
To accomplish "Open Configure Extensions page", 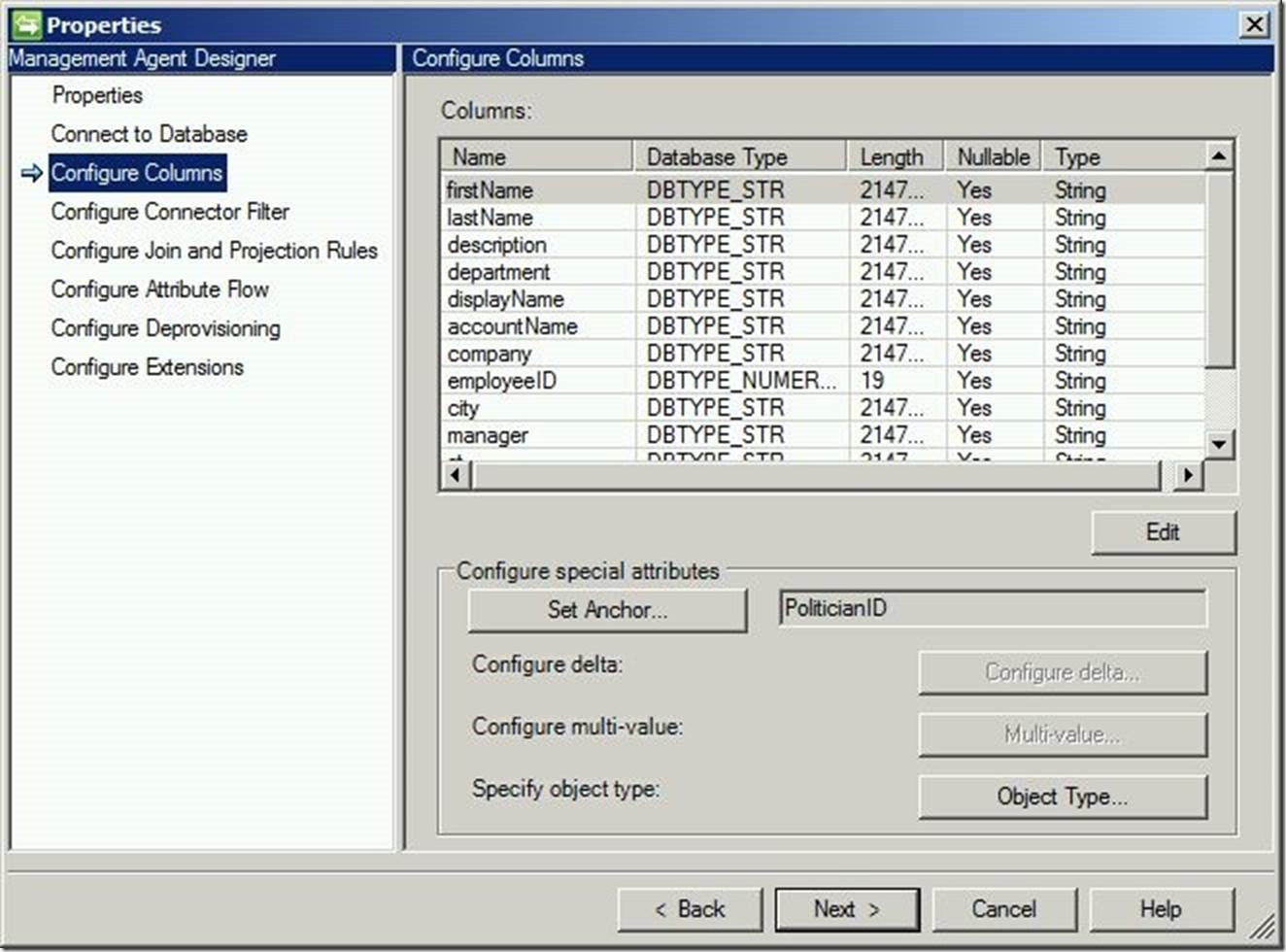I will [147, 367].
